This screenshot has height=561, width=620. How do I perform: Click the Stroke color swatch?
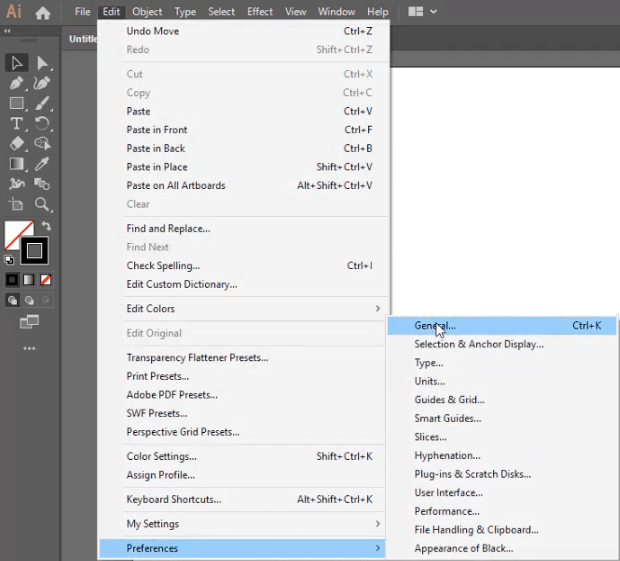[35, 250]
